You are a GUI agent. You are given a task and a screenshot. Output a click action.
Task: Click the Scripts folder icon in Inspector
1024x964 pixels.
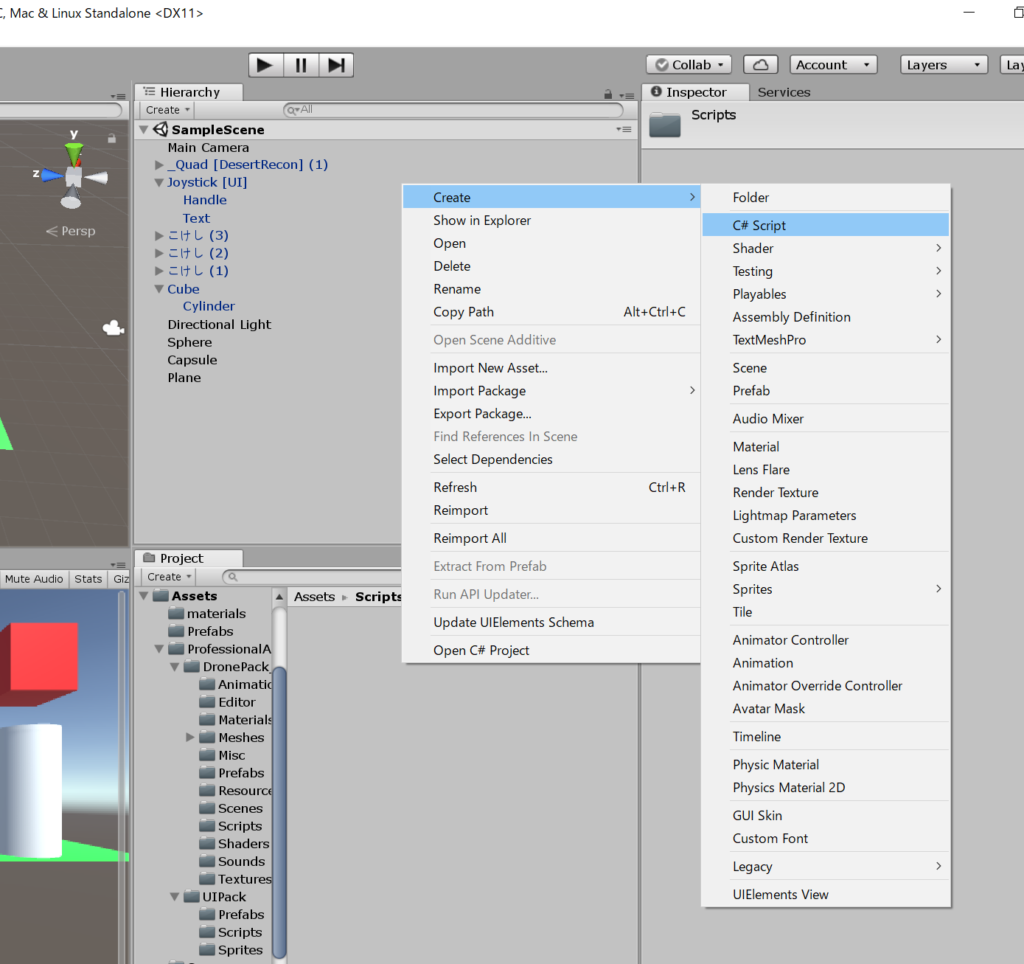point(664,123)
